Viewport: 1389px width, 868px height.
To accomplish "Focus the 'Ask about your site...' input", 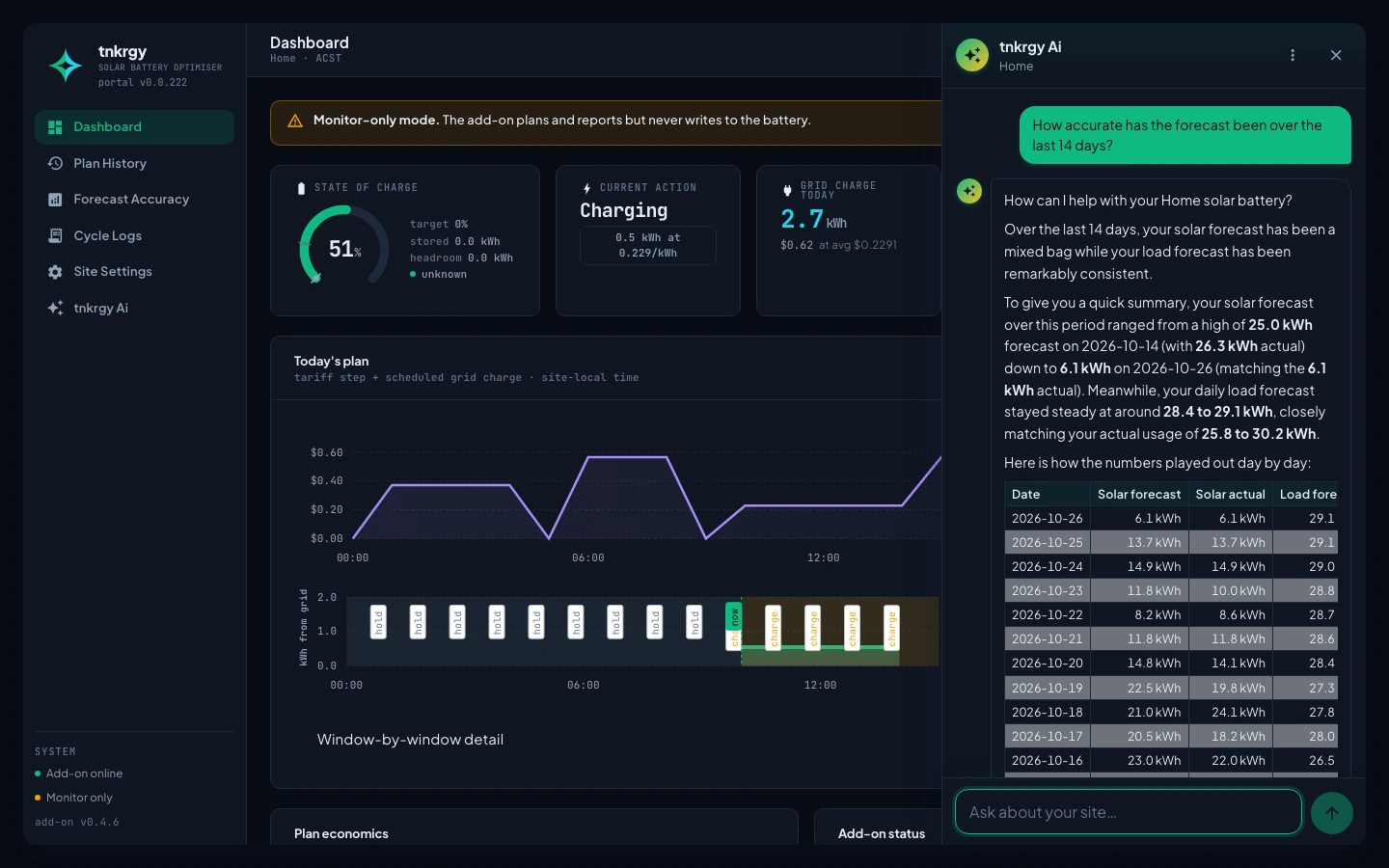I will 1129,812.
